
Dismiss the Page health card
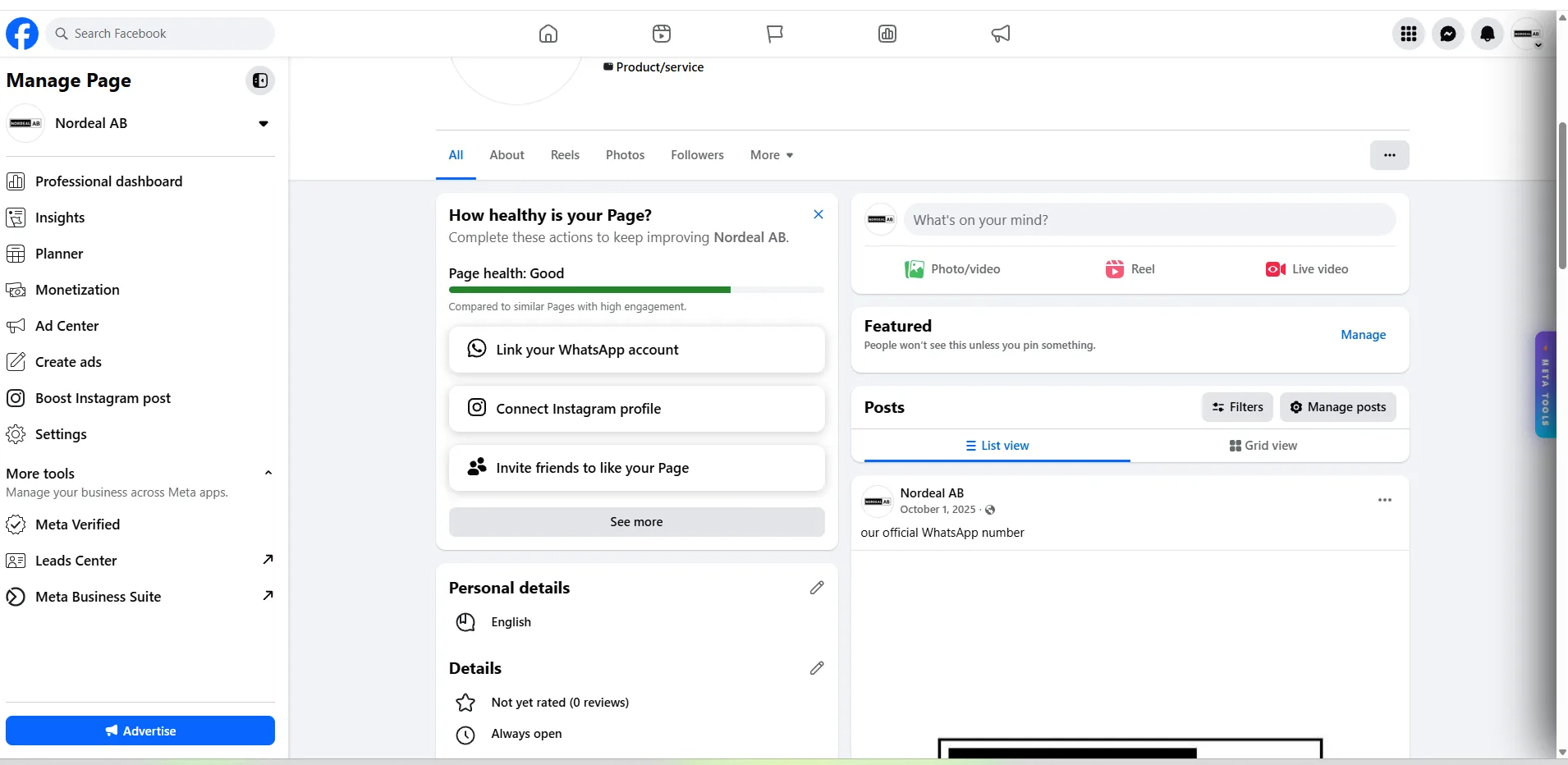point(818,214)
